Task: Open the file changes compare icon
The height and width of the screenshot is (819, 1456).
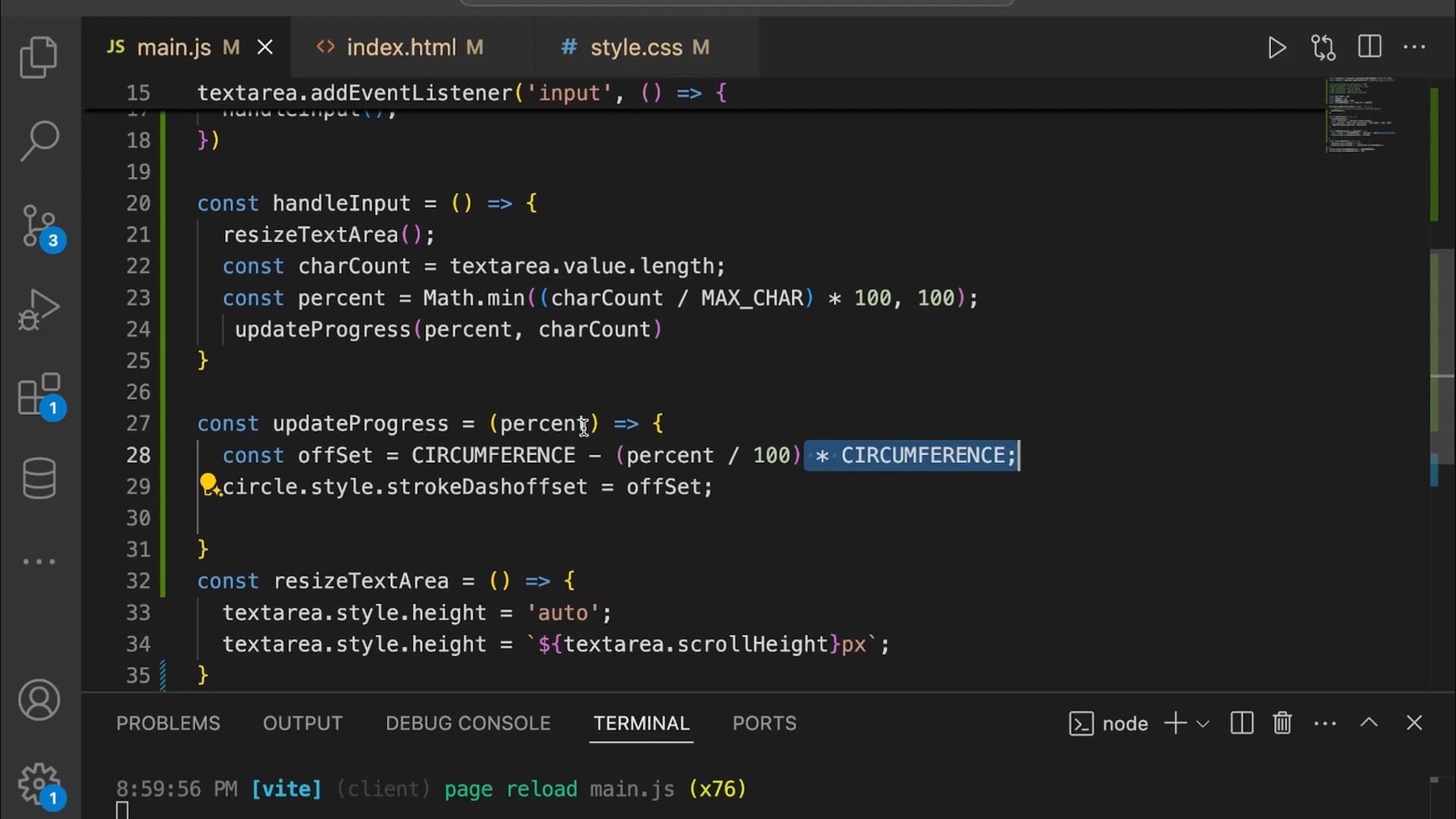Action: click(x=1323, y=48)
